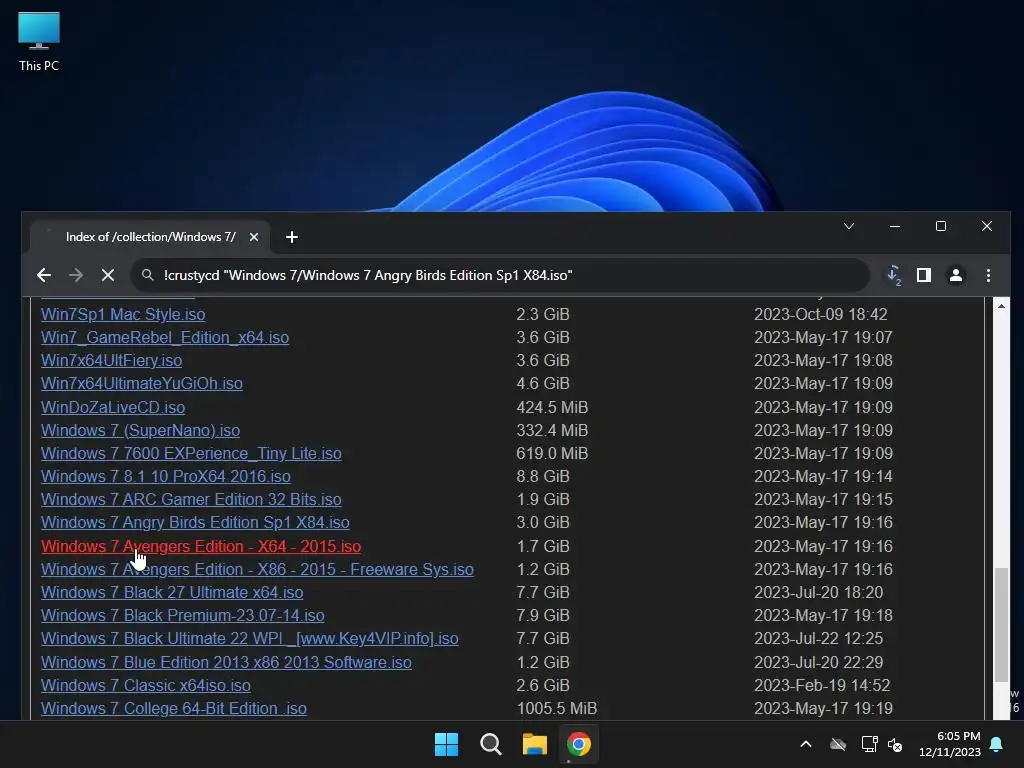
Task: Show hidden system tray icons
Action: pyautogui.click(x=806, y=744)
